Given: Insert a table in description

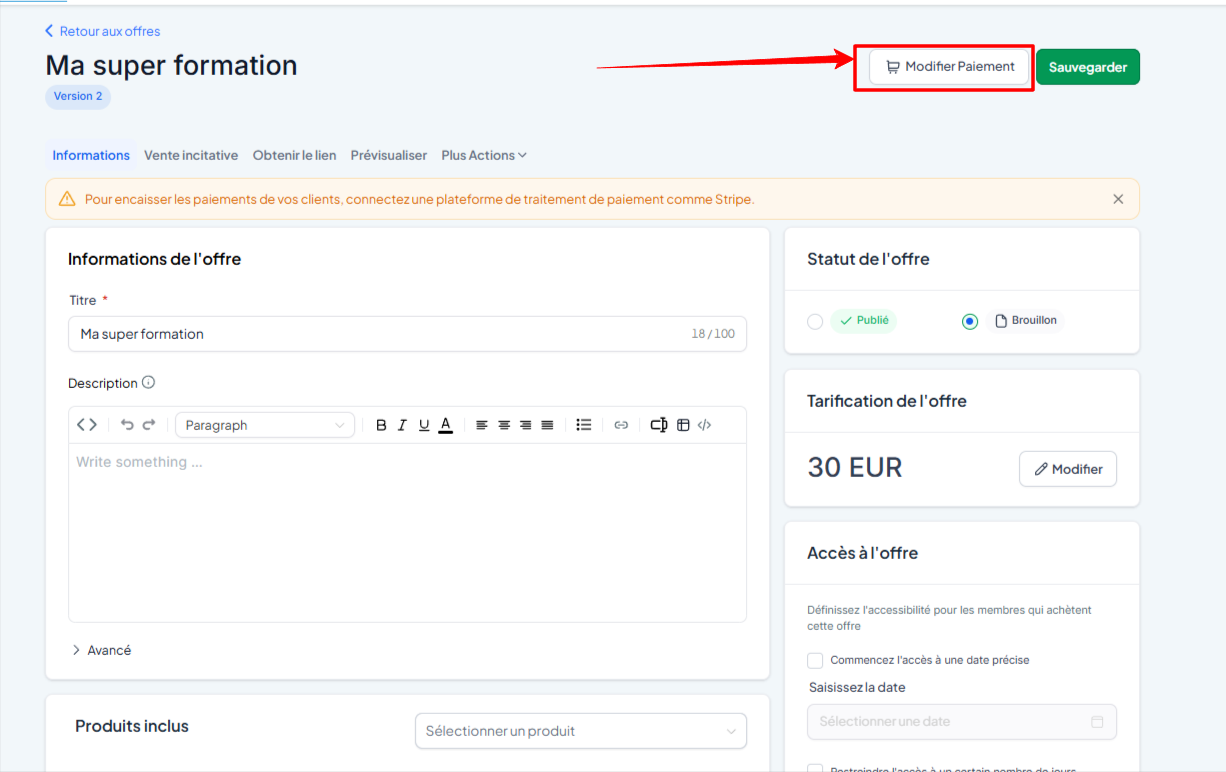Looking at the screenshot, I should point(683,425).
